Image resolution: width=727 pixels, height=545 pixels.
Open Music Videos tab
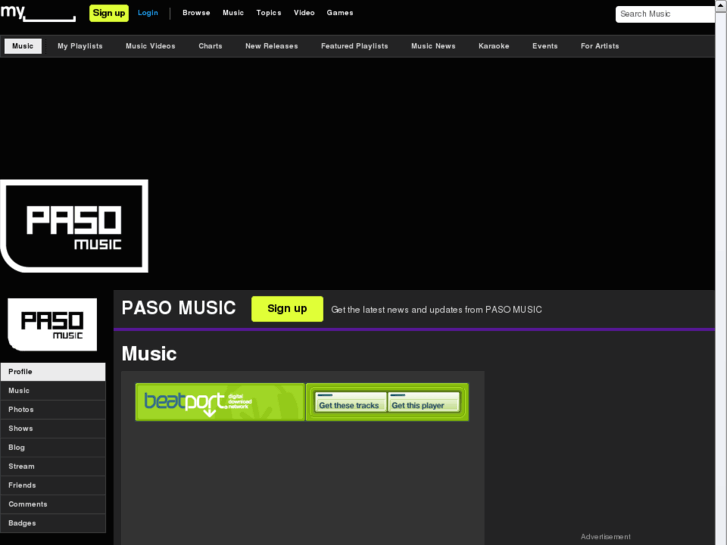pyautogui.click(x=150, y=46)
